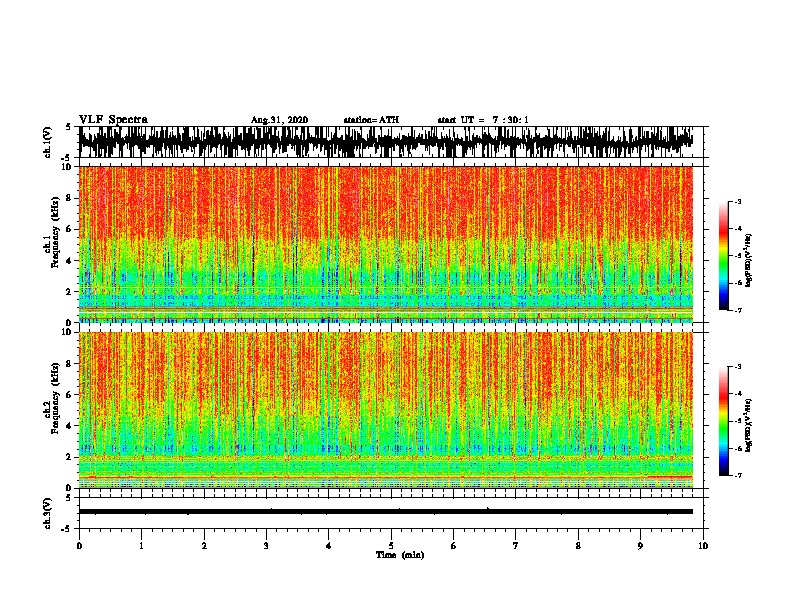Click the time axis tick label 3
Image resolution: width=792 pixels, height=612 pixels.
[x=266, y=546]
